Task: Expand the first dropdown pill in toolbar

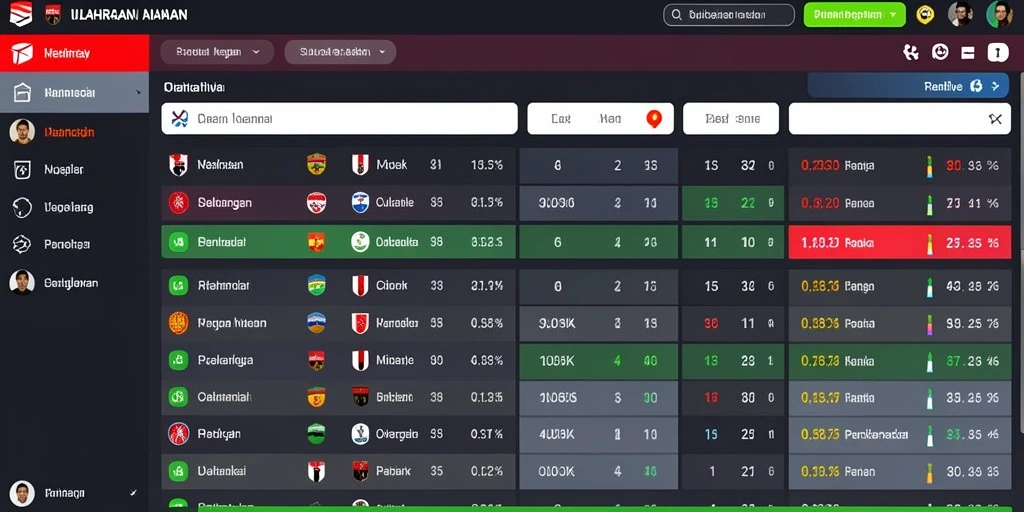Action: (217, 52)
